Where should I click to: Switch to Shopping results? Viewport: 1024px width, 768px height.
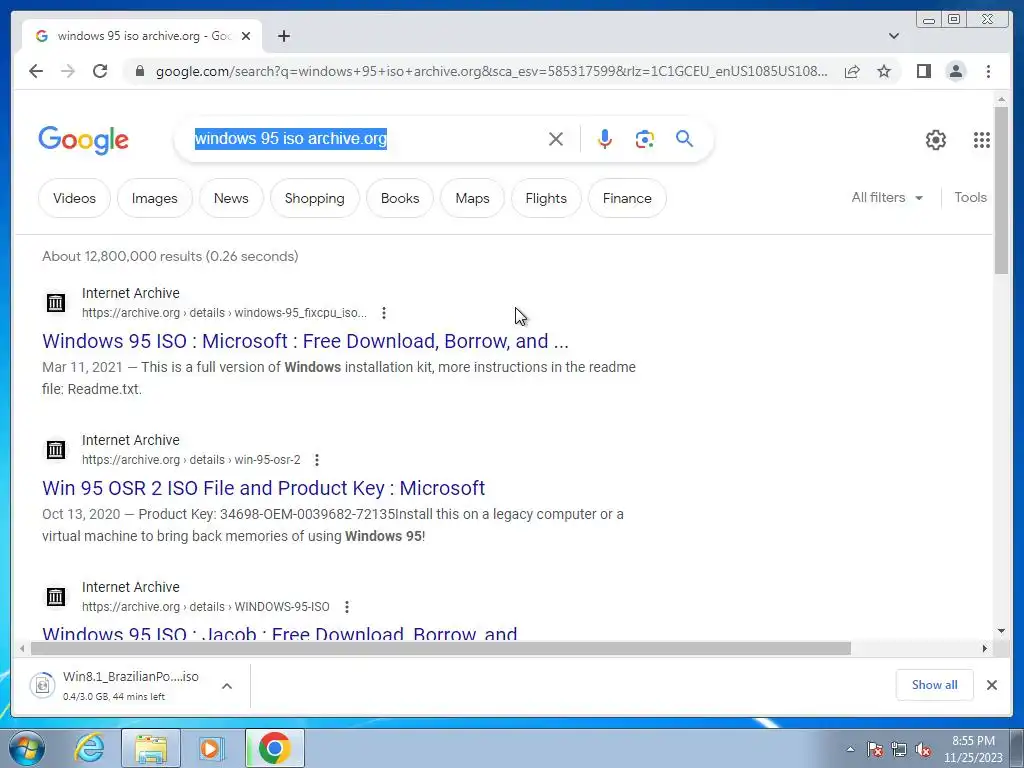(315, 198)
